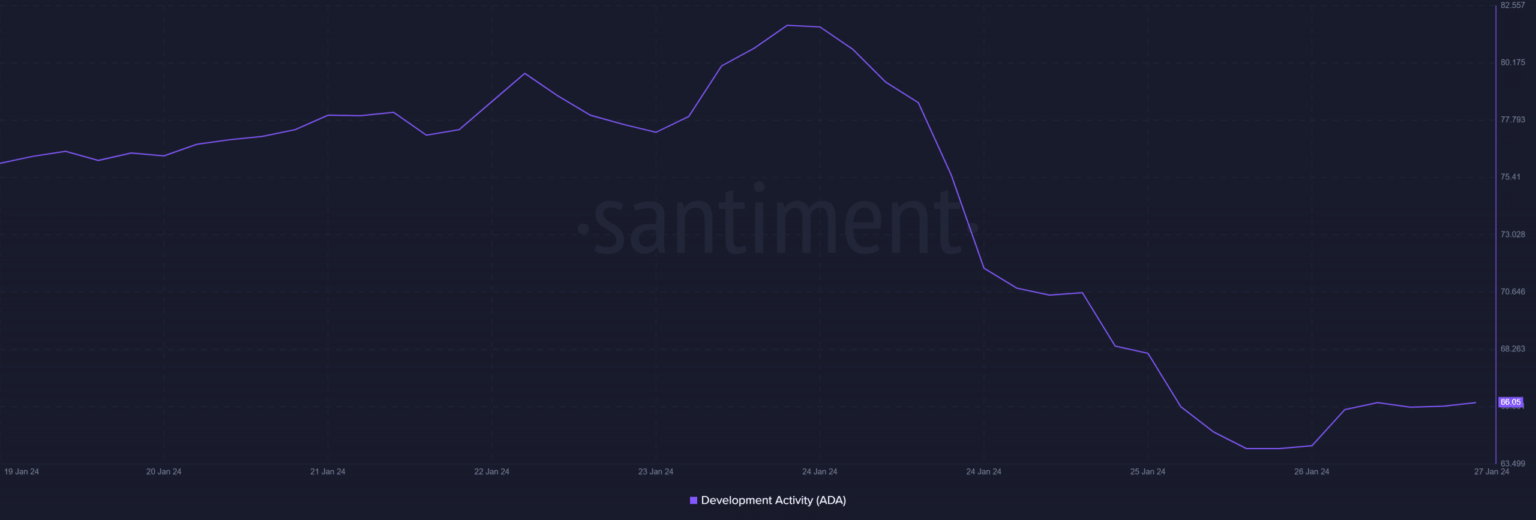
Task: Click the 70.646 y-axis label
Action: pyautogui.click(x=1512, y=291)
